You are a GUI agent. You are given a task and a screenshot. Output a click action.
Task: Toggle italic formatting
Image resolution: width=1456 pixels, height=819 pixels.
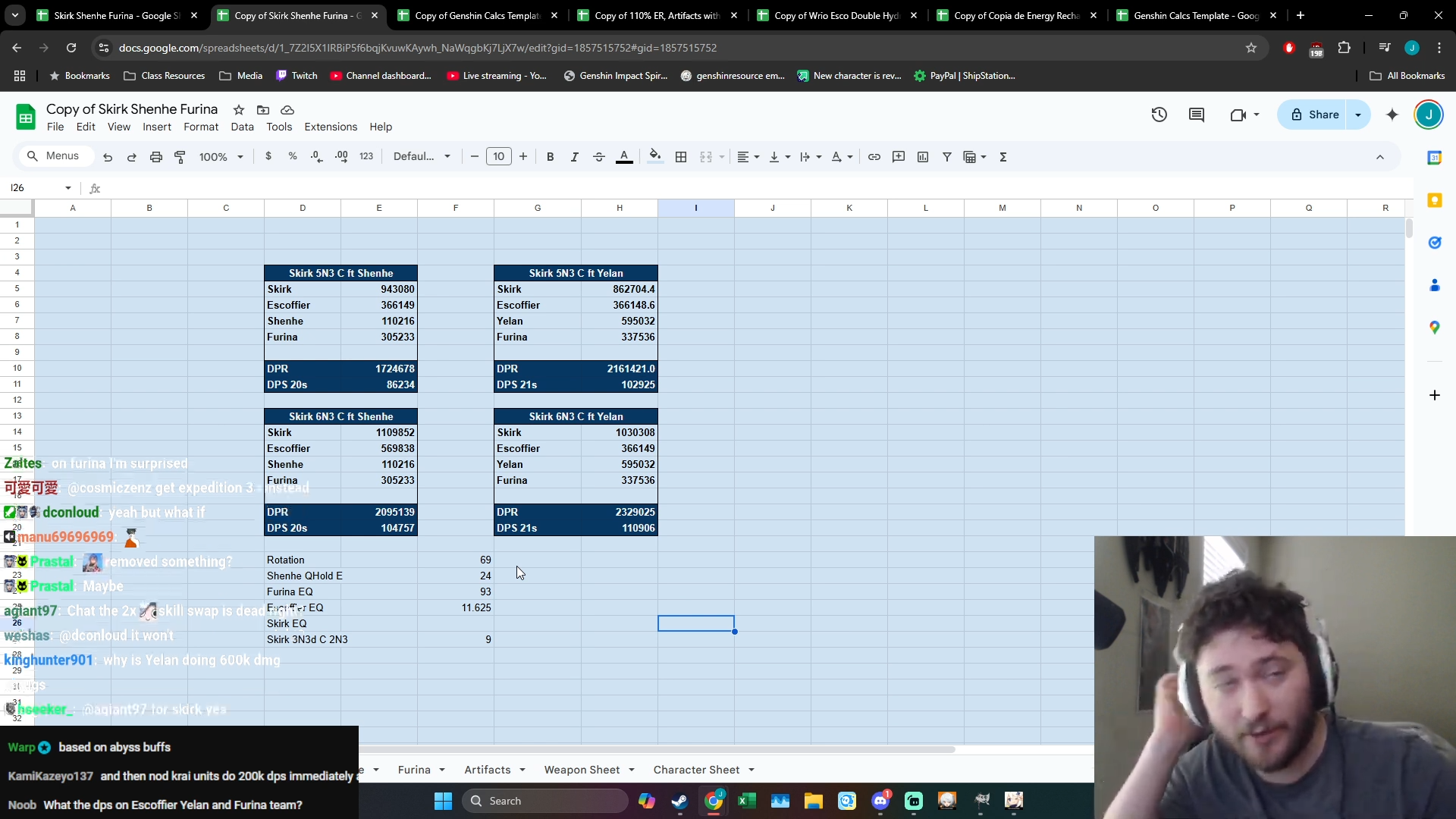575,157
